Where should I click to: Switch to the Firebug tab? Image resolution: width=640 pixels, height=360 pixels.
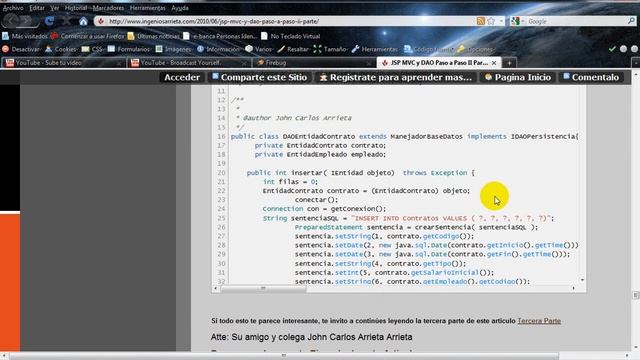click(313, 63)
